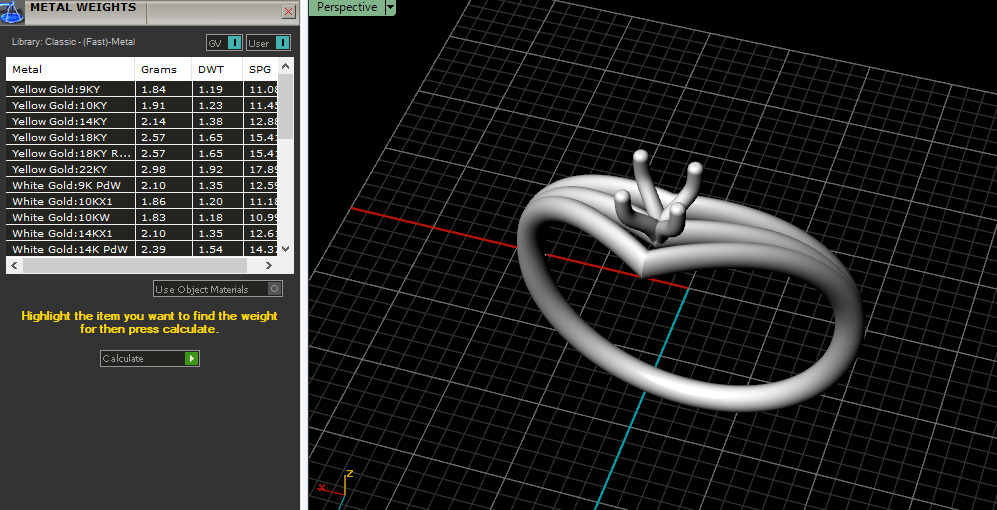Image resolution: width=997 pixels, height=510 pixels.
Task: Select the Yellow Gold:22KY row
Action: (x=142, y=169)
